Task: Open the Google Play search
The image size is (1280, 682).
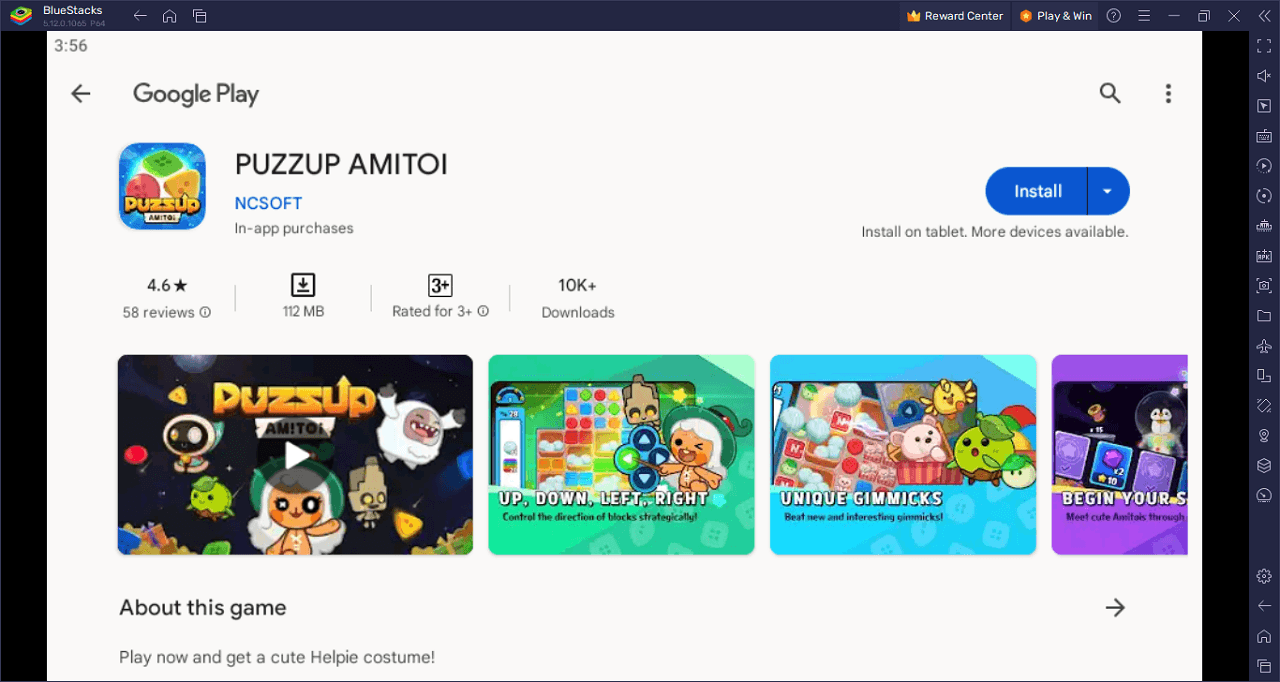Action: tap(1110, 94)
